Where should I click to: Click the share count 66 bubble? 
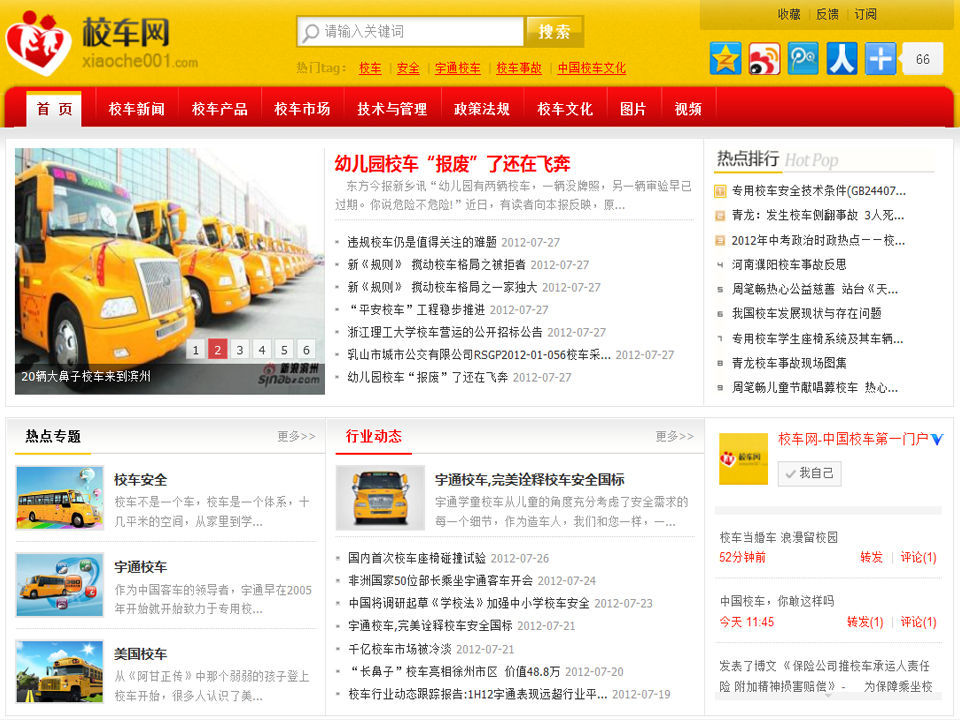click(922, 59)
